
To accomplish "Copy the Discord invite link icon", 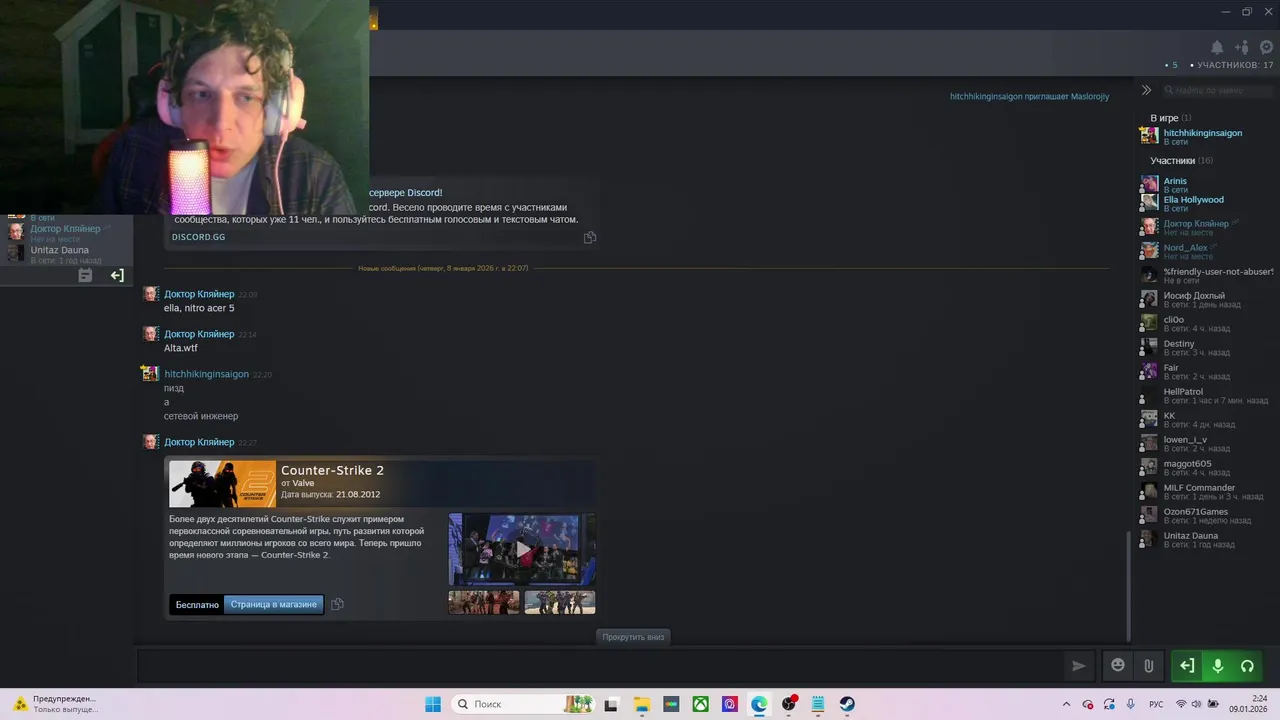I will click(x=590, y=237).
